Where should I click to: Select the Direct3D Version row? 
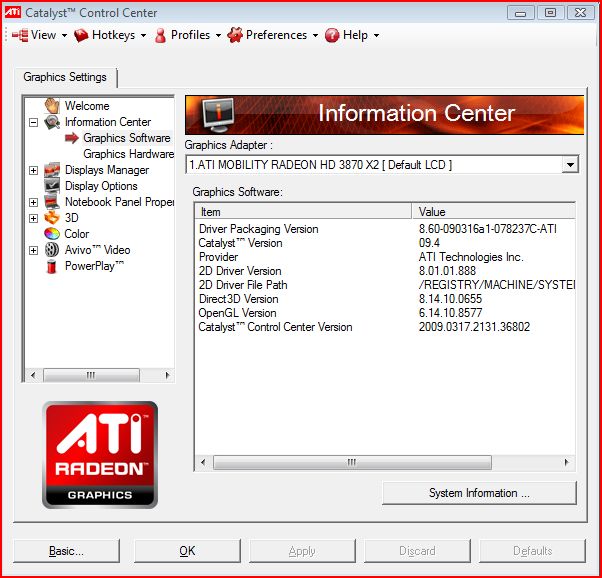click(x=385, y=299)
